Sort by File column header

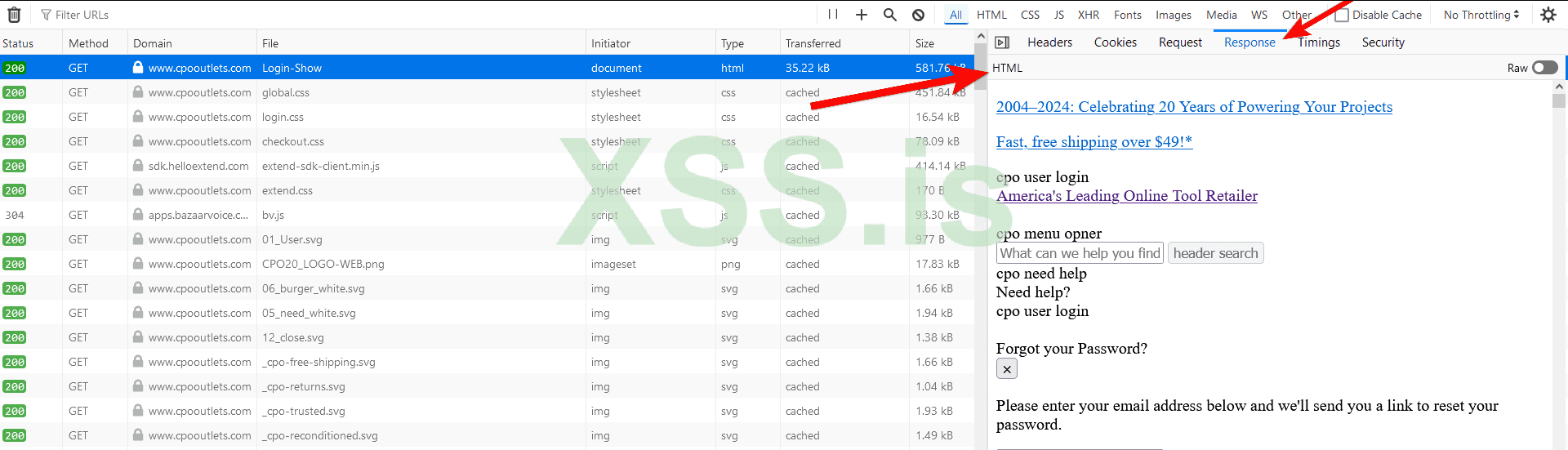pyautogui.click(x=421, y=43)
